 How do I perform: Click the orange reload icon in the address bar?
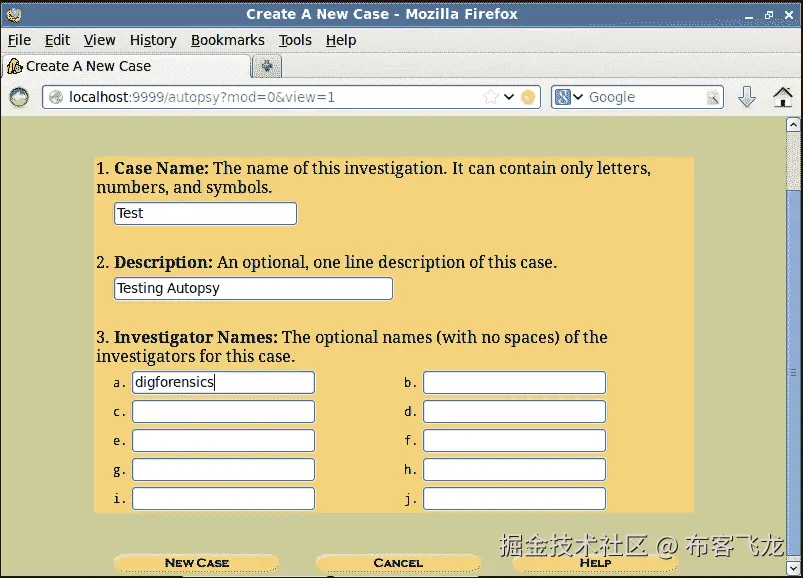(x=527, y=97)
